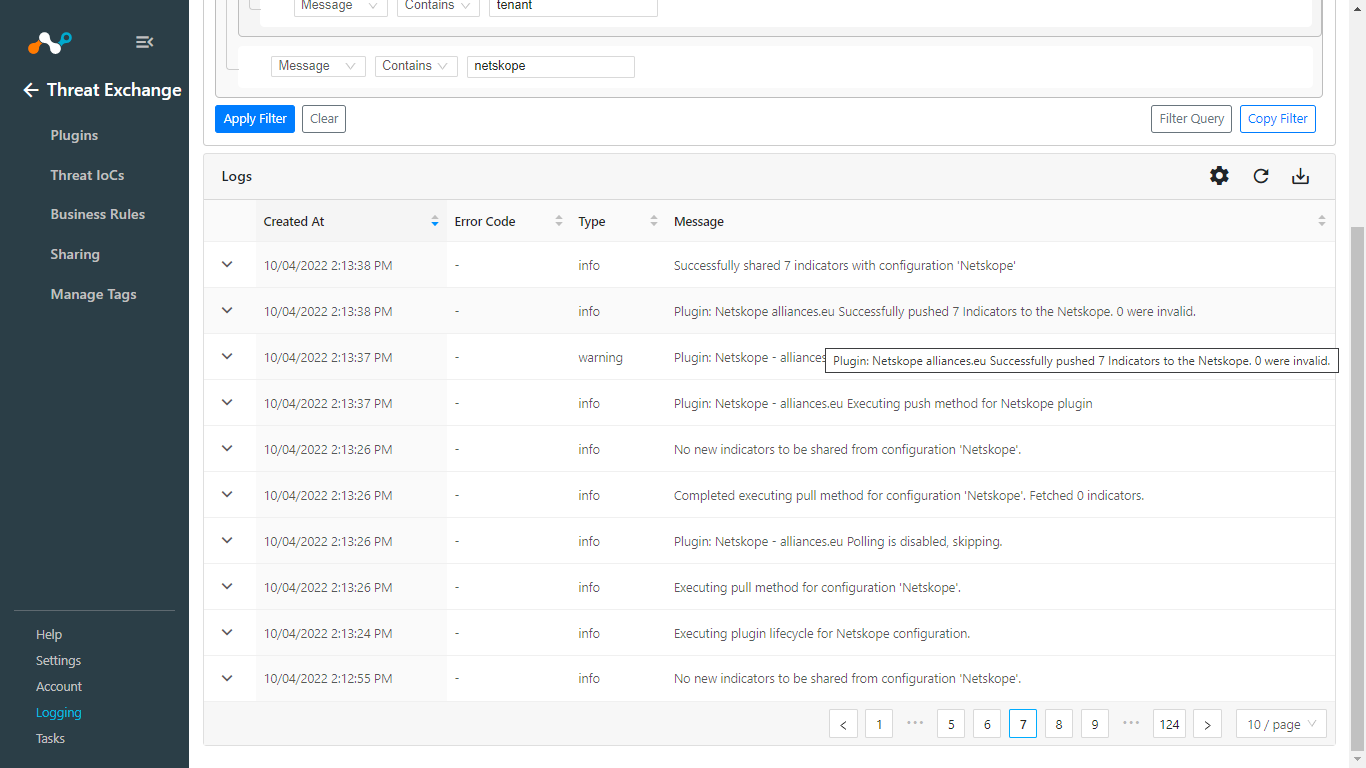Go to page 6

click(987, 724)
